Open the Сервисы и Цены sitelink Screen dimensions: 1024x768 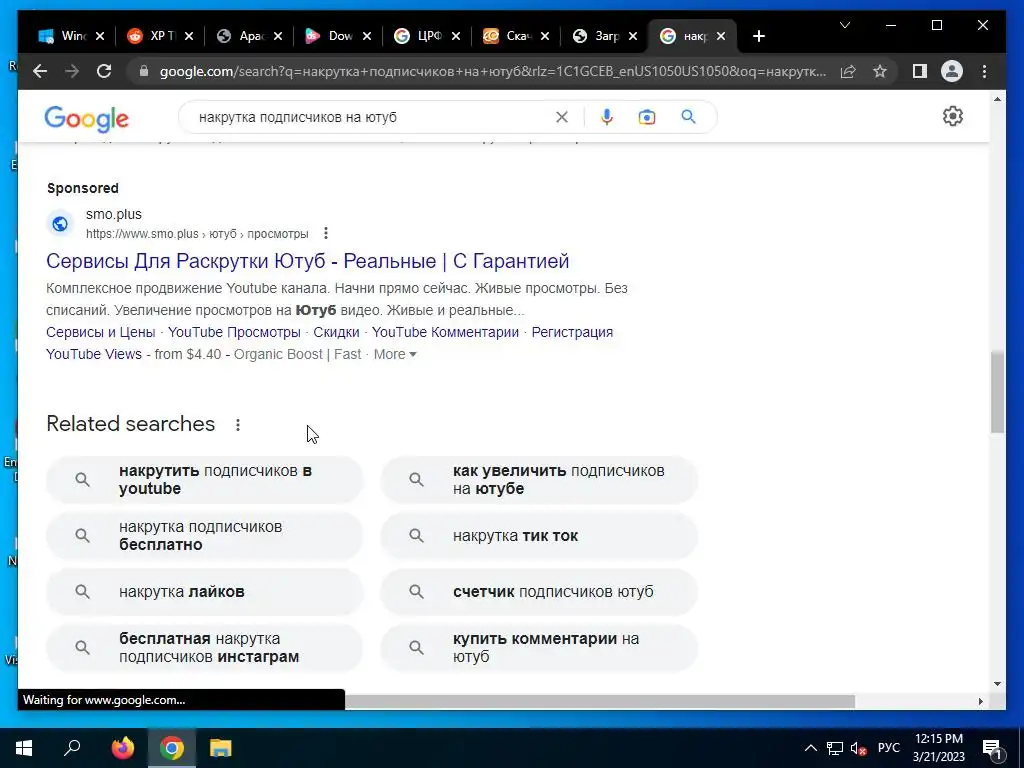point(101,332)
